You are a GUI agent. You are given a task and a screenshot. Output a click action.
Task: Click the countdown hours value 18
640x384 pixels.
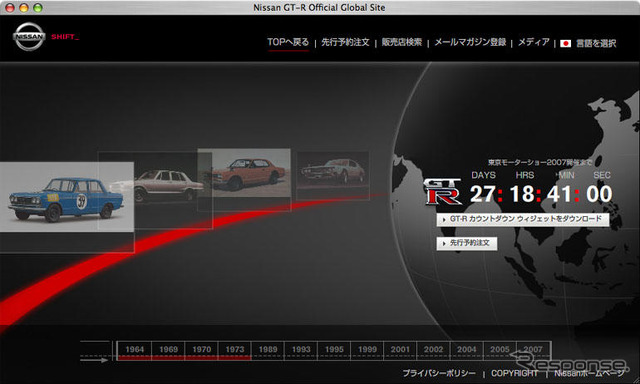[x=522, y=194]
